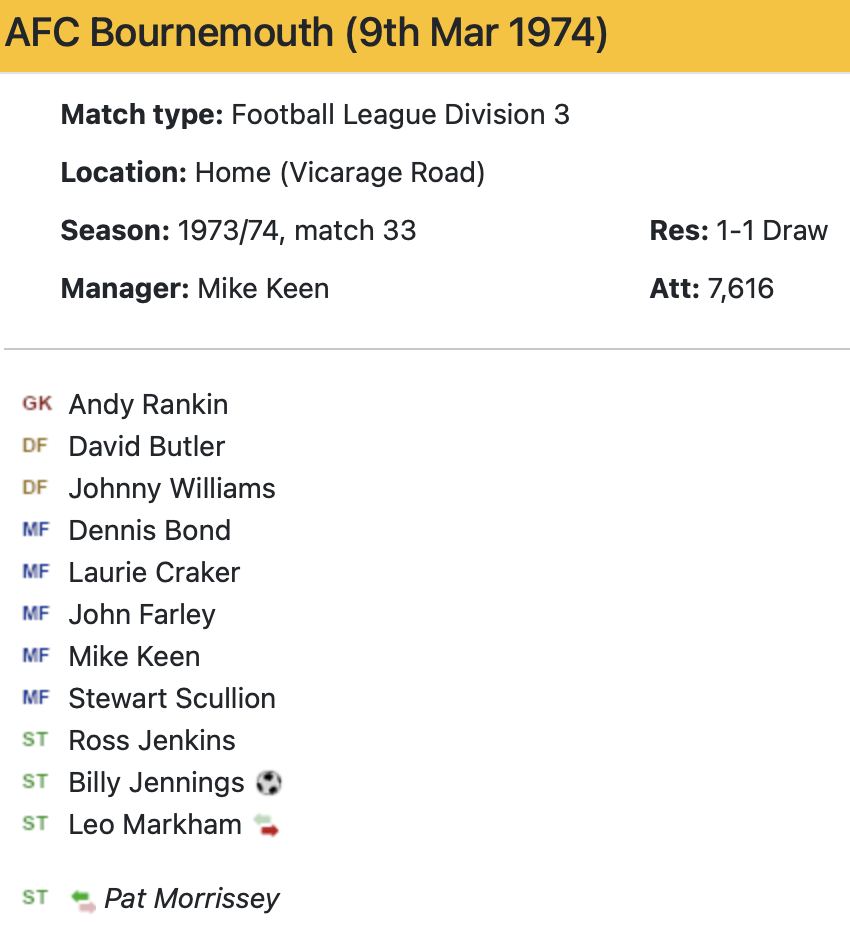Click the DF icon beside David Butler

point(35,446)
